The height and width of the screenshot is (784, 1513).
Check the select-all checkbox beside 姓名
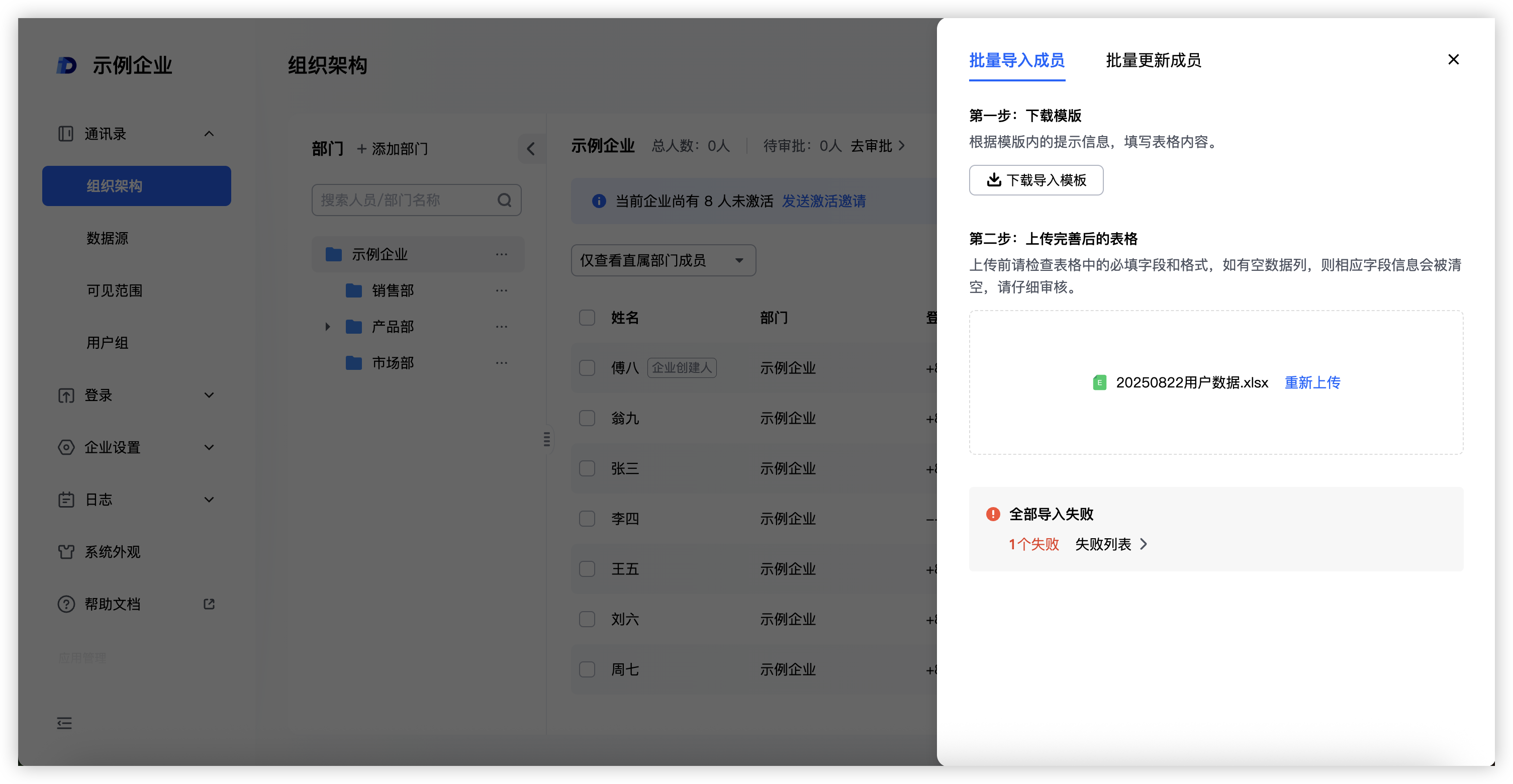pyautogui.click(x=587, y=318)
